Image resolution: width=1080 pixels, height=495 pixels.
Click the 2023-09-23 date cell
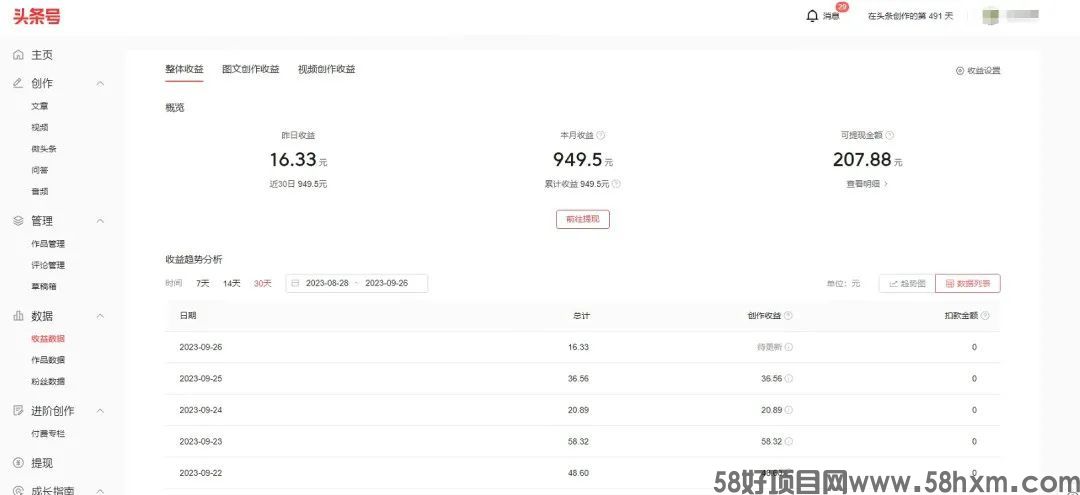tap(200, 441)
